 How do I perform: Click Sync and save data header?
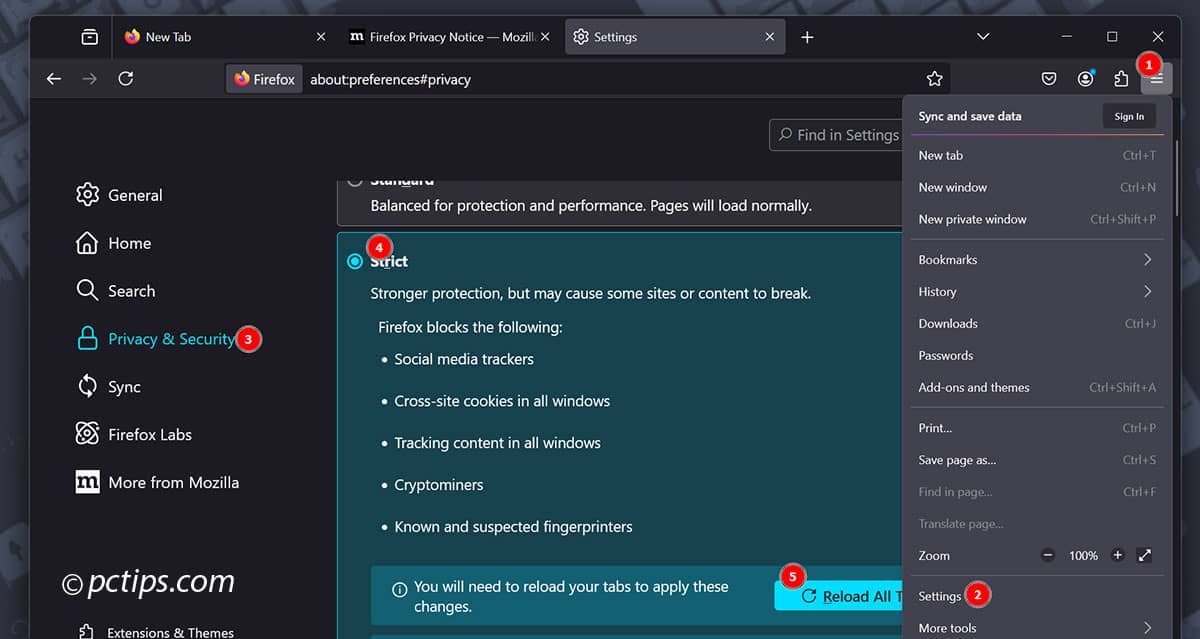(970, 116)
